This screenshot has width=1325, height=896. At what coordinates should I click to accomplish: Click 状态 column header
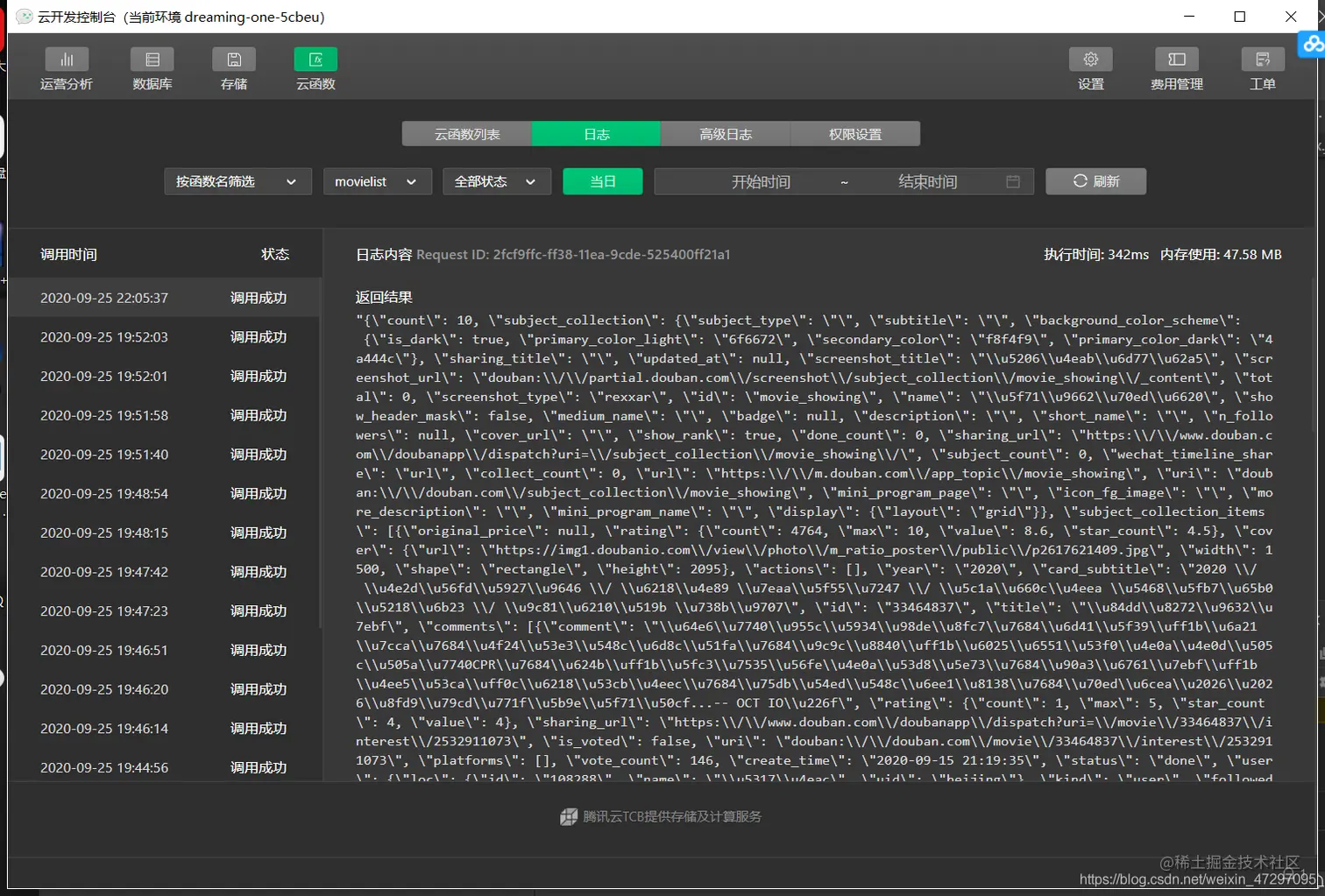(275, 254)
